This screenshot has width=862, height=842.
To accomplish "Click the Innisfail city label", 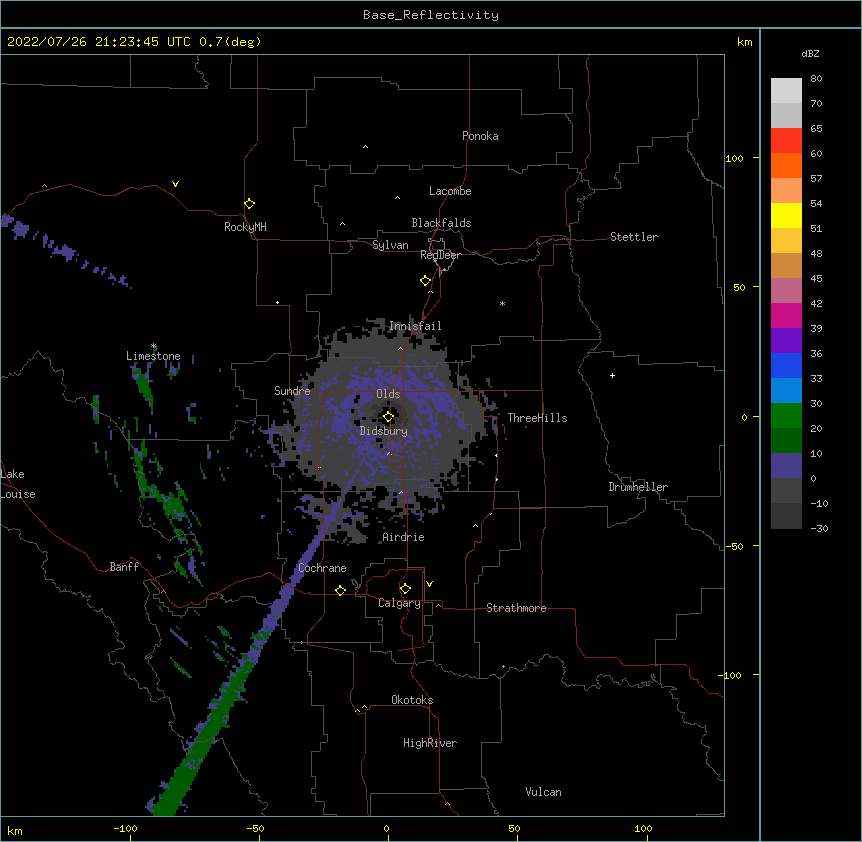I will [x=415, y=326].
